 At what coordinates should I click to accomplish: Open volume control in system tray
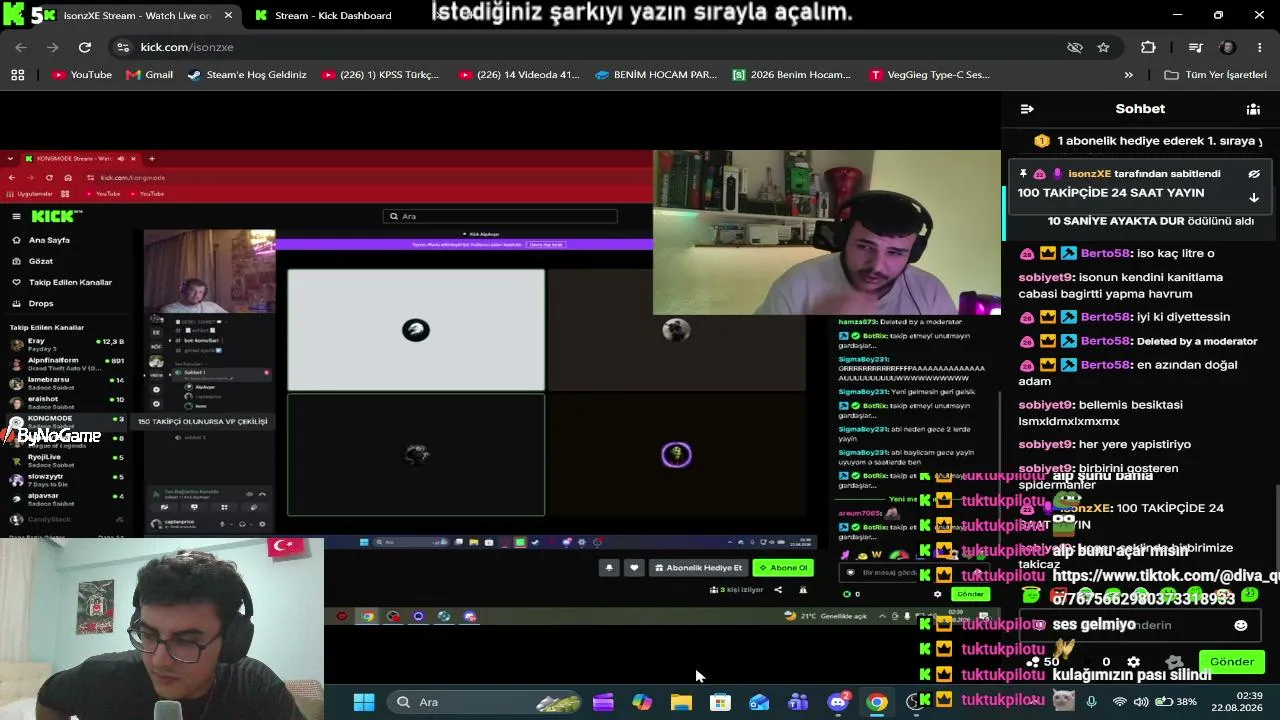[x=1142, y=702]
